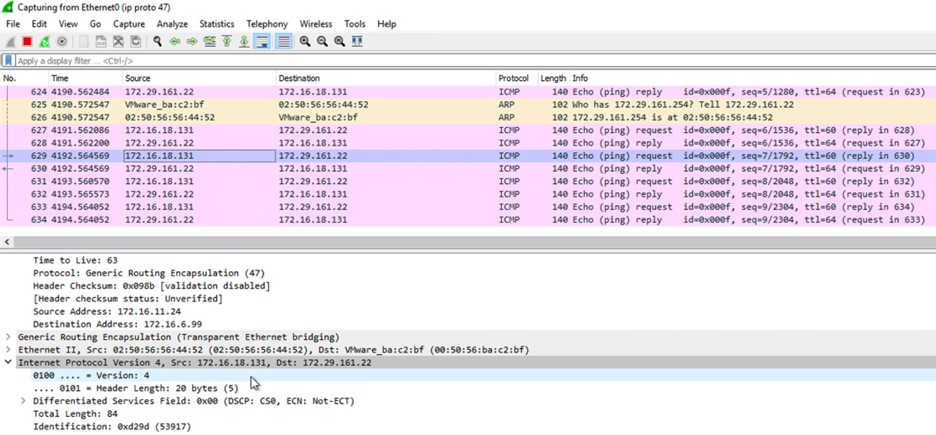
Task: Open the Statistics menu
Action: 216,24
